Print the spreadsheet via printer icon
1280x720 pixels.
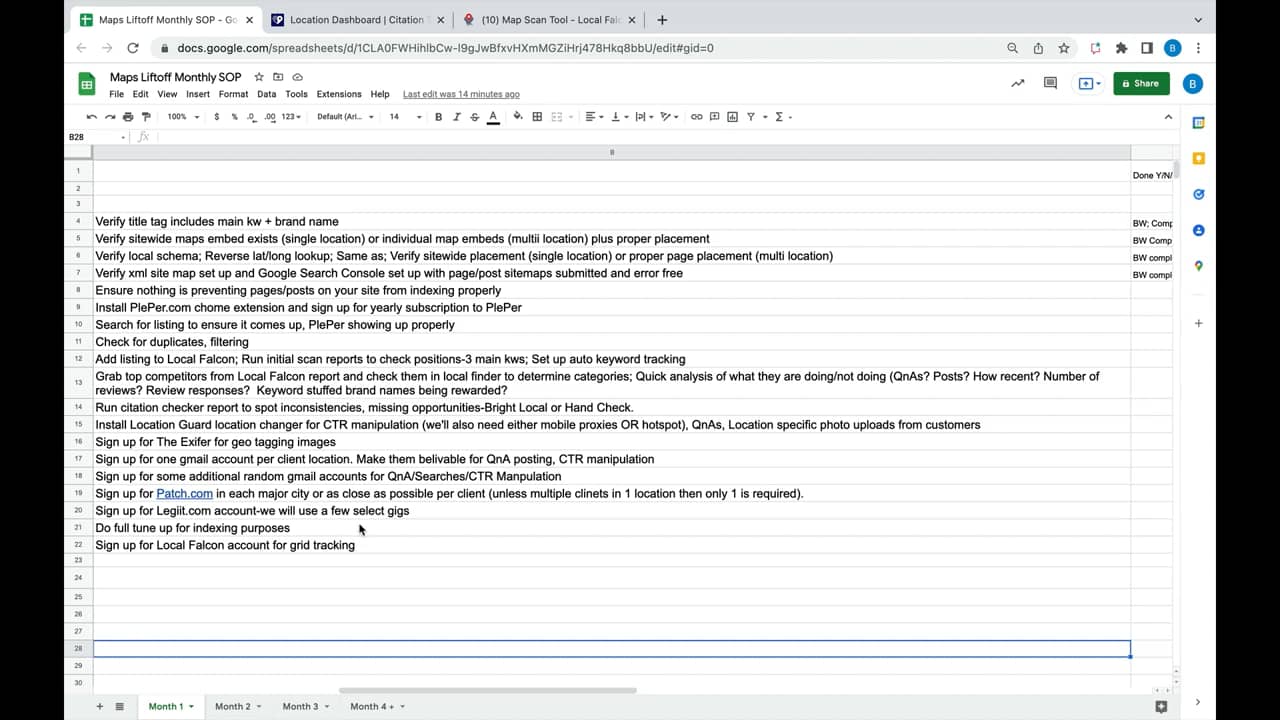(128, 117)
